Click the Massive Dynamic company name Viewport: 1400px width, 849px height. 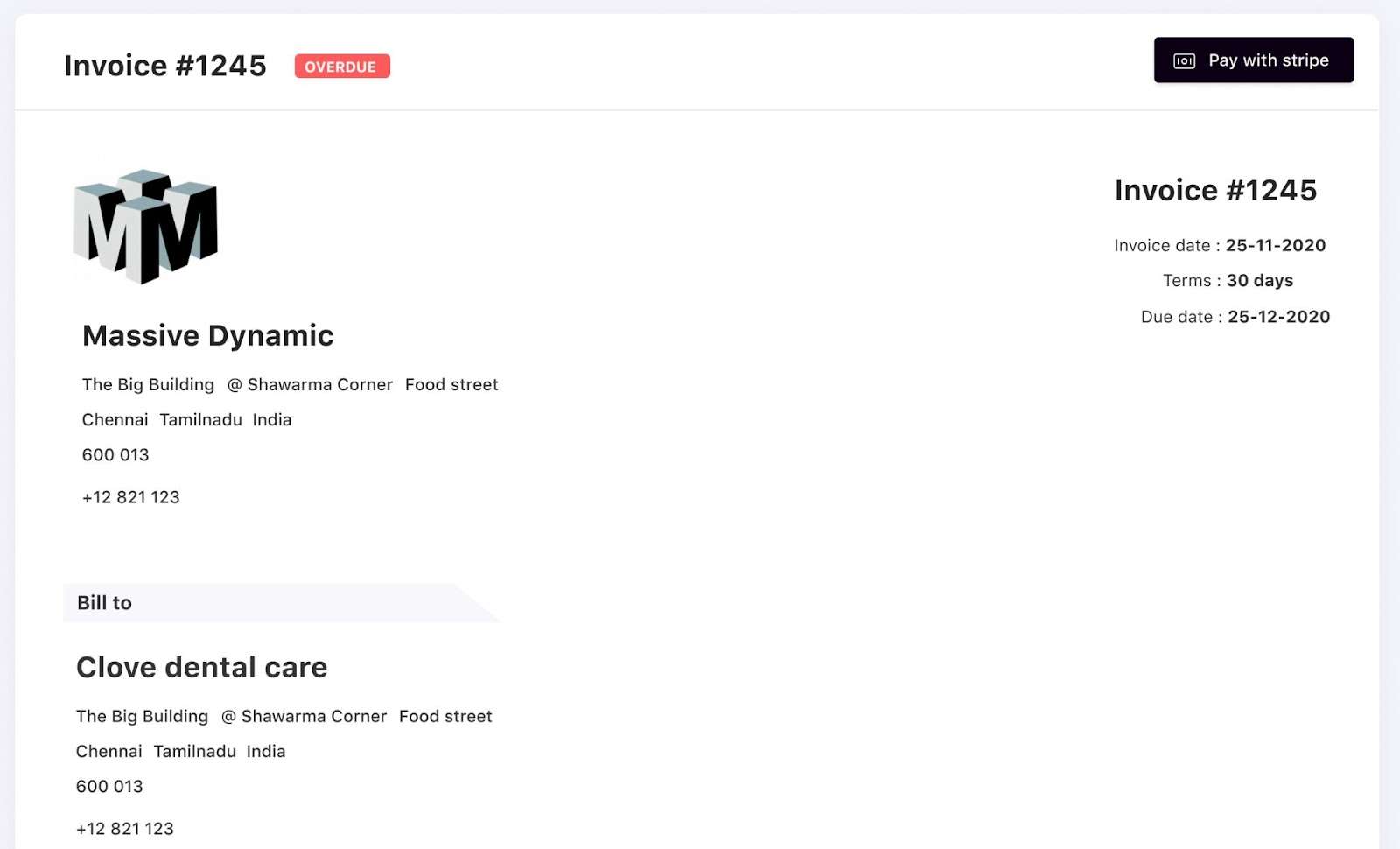click(x=207, y=336)
